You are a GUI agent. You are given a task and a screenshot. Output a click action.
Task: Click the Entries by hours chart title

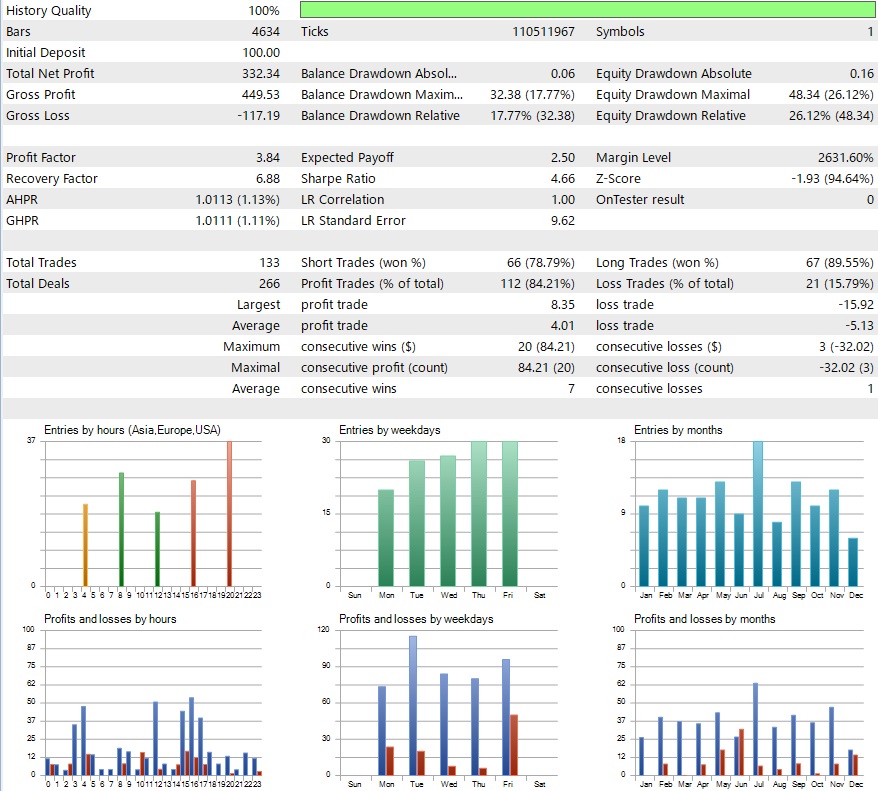click(x=135, y=429)
